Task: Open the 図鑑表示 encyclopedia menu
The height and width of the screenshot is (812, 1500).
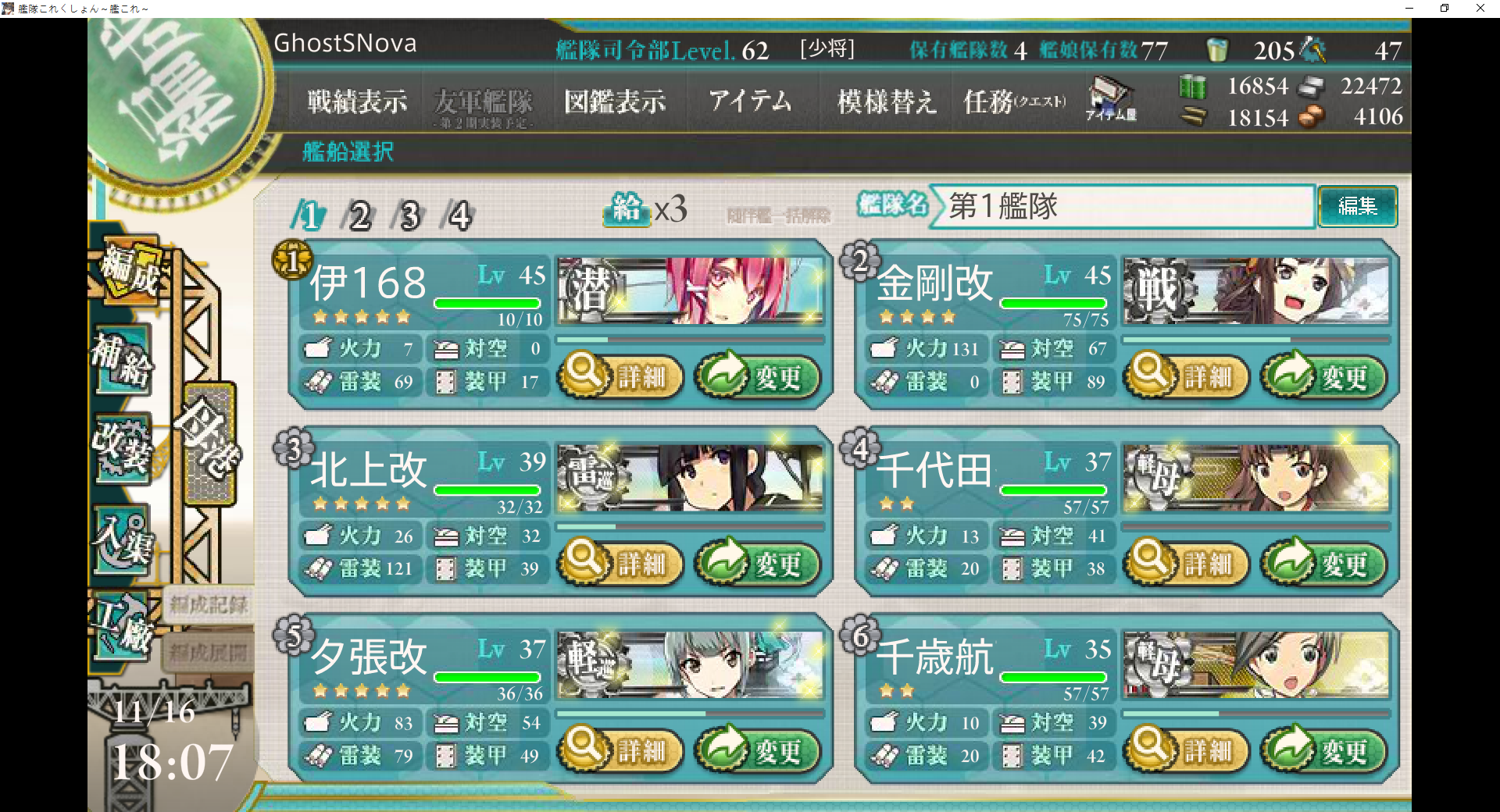Action: point(615,101)
